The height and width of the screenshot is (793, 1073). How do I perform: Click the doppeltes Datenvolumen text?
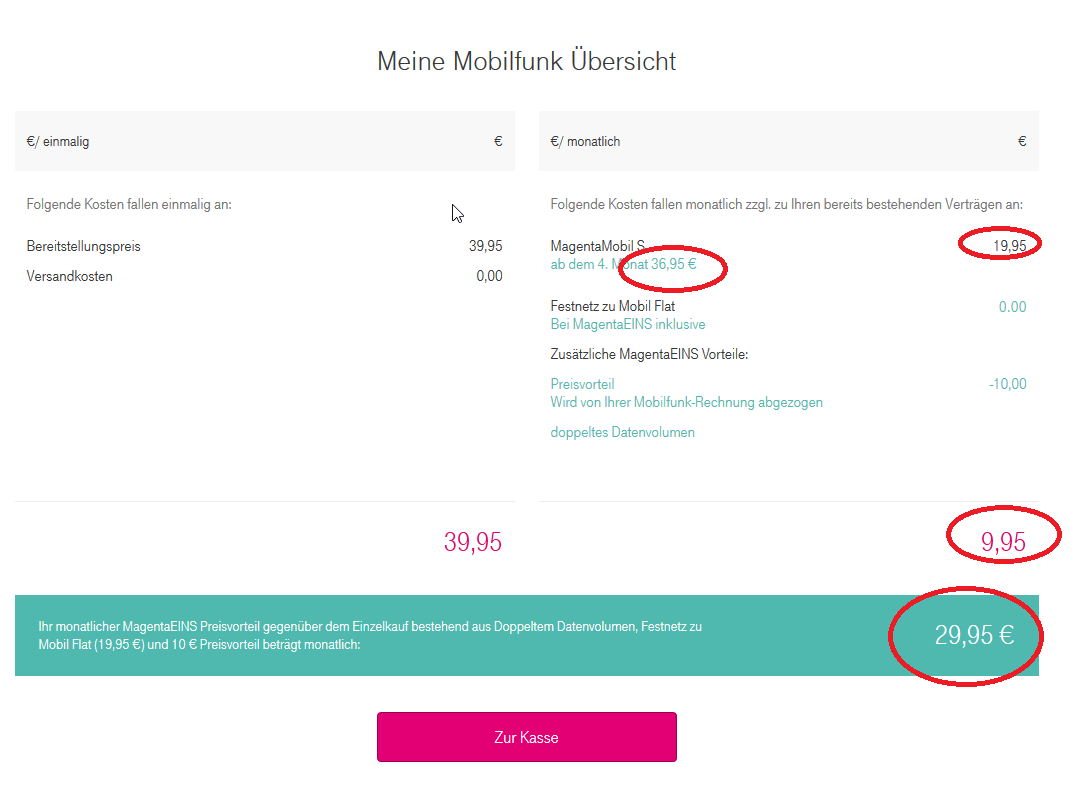coord(622,432)
